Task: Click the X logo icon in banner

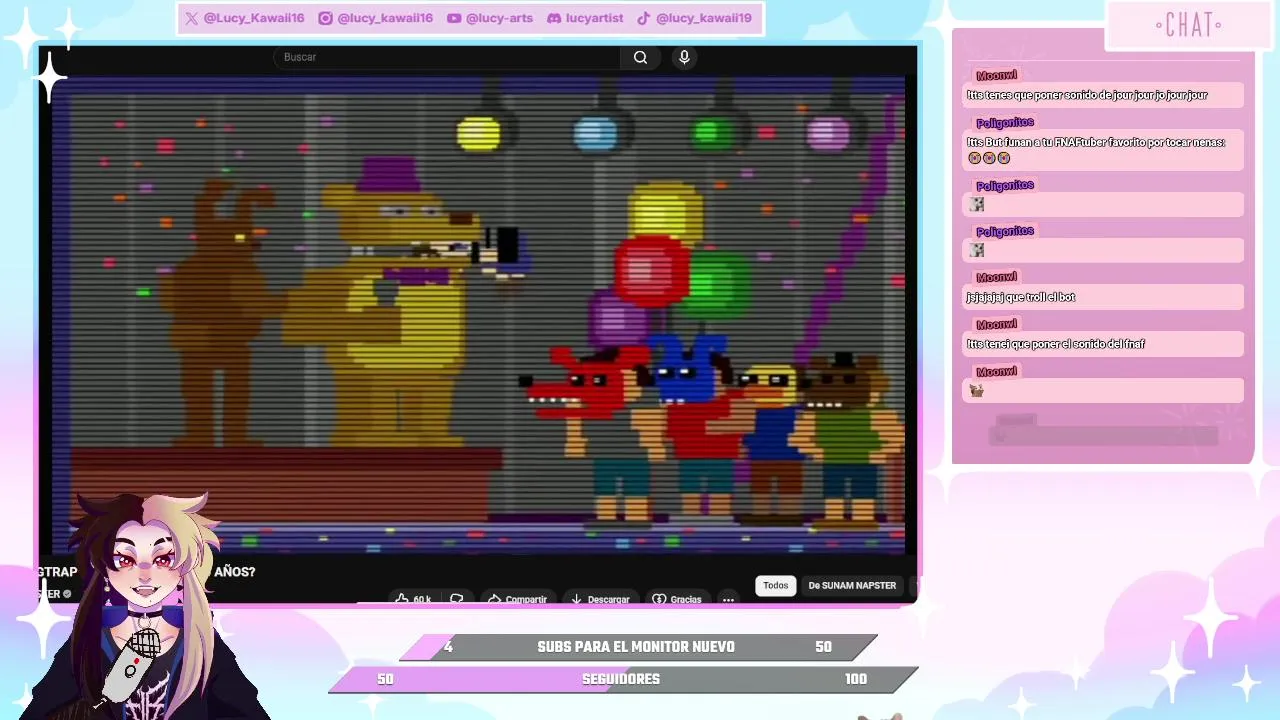Action: (x=192, y=18)
